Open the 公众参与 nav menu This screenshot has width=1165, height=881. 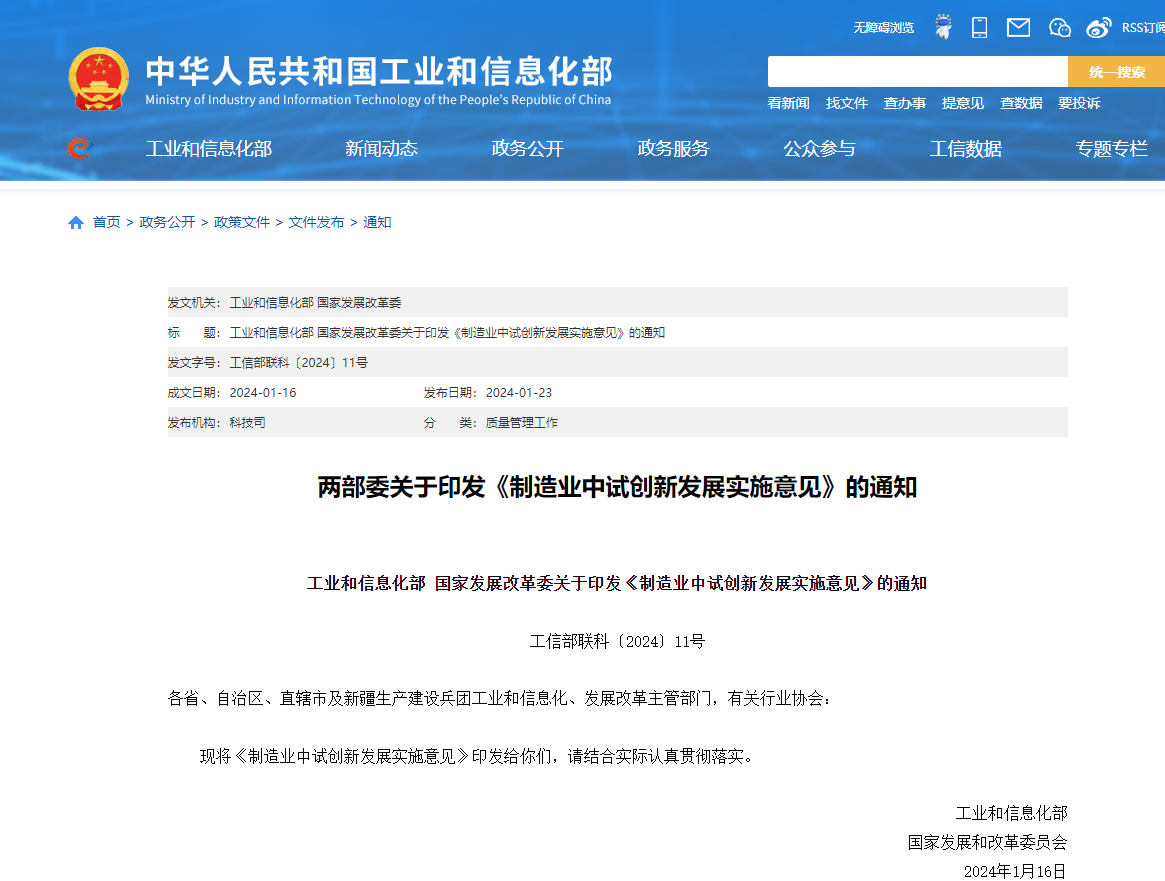pos(820,149)
